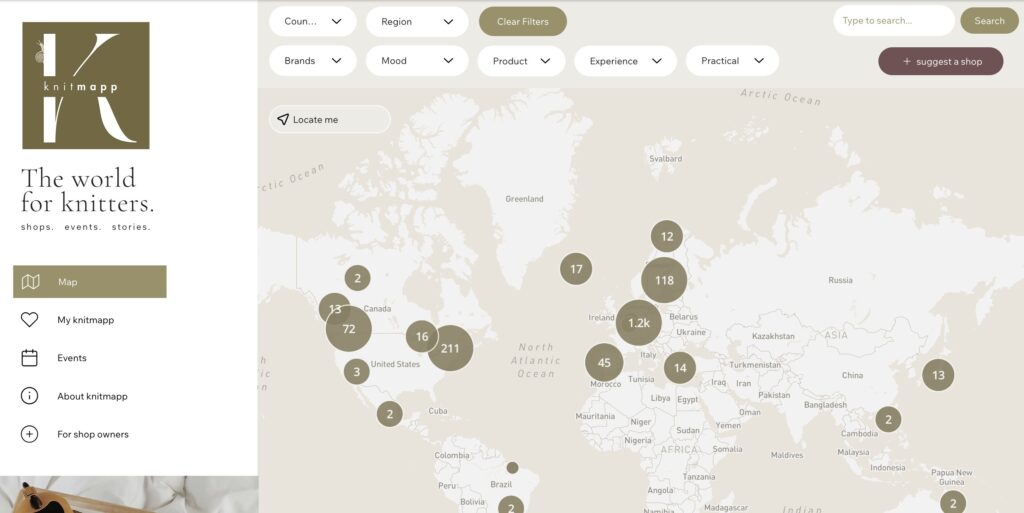Screen dimensions: 1024x513
Task: Click the Russia map label
Action: coord(840,280)
